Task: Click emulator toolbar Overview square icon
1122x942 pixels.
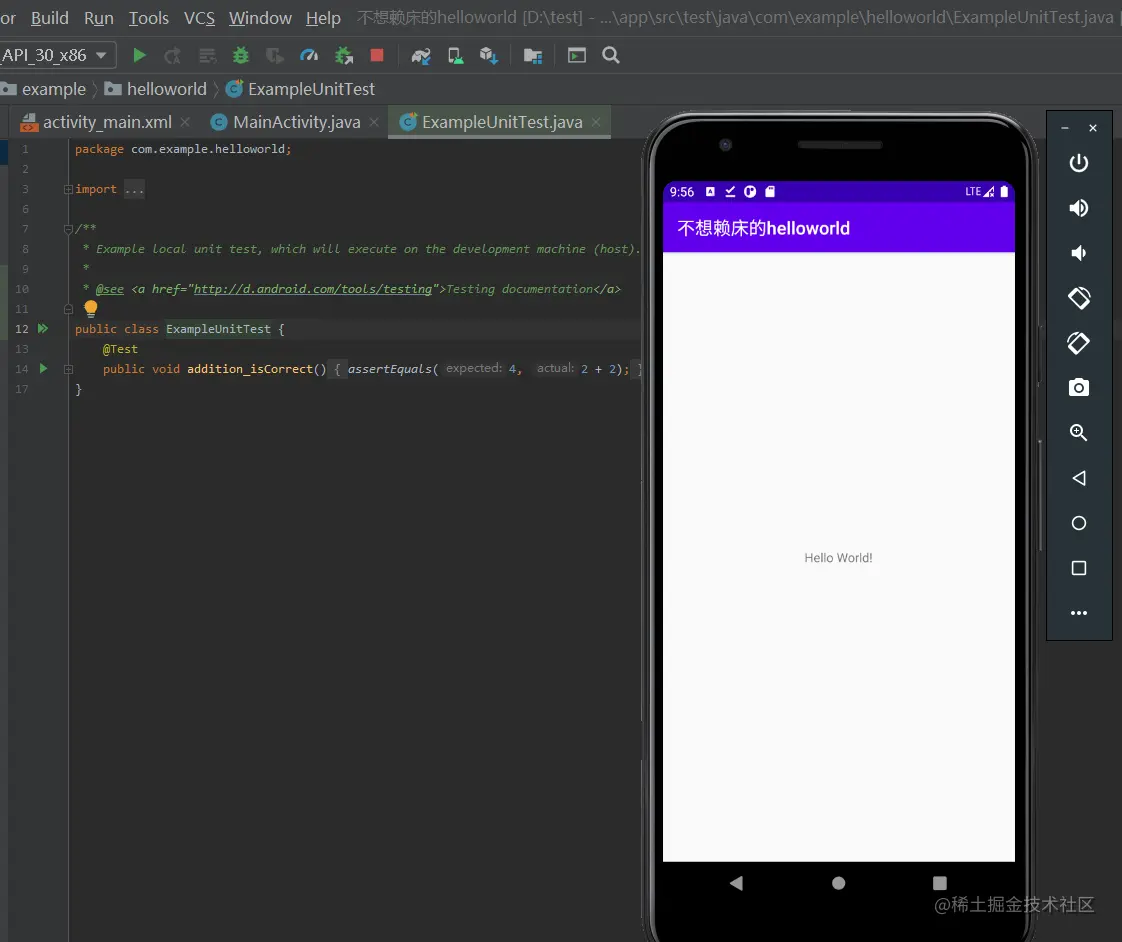Action: (1078, 568)
